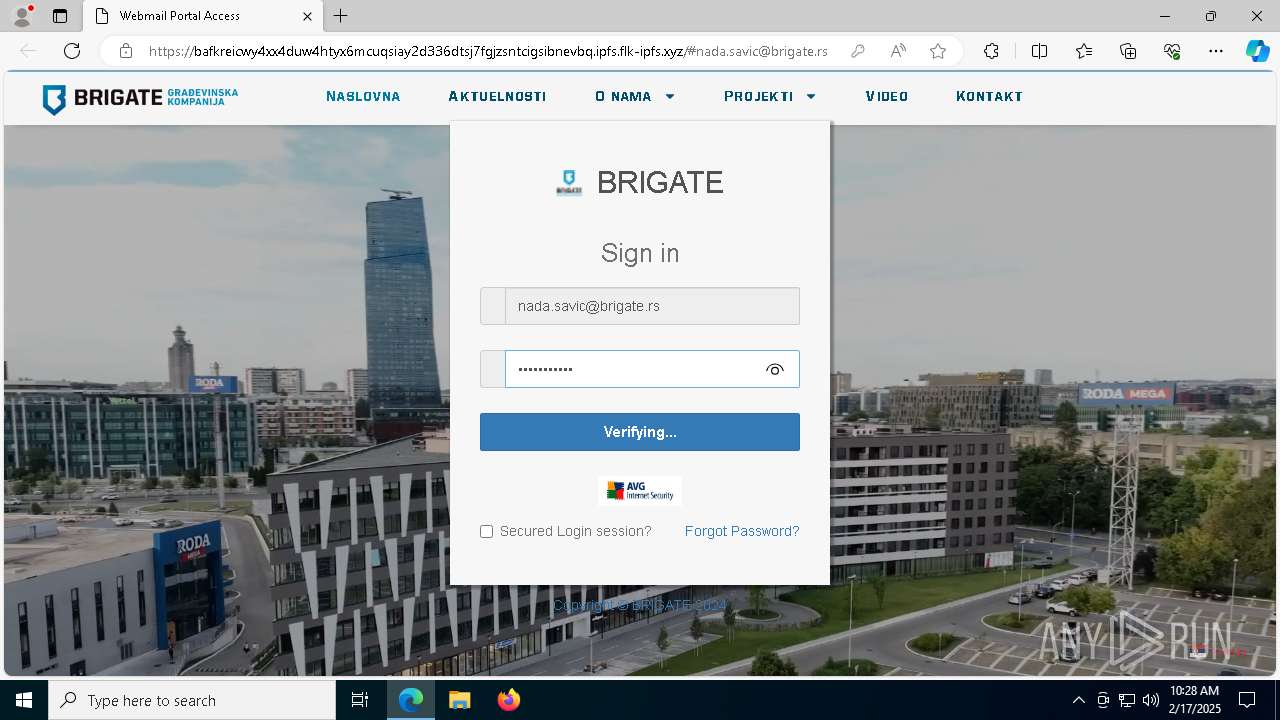
Task: Select the Webmail Portal Access tab
Action: (204, 16)
